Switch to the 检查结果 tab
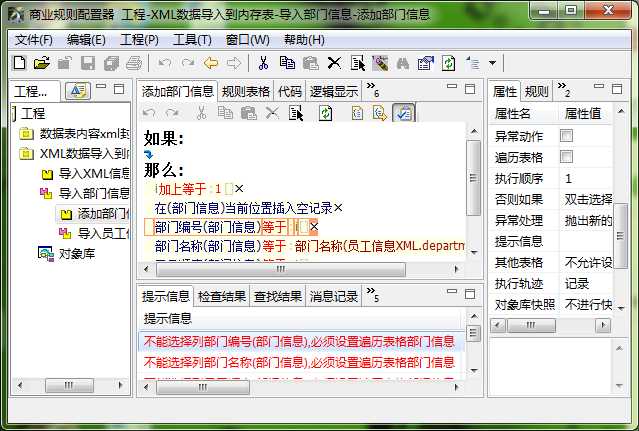 point(222,297)
